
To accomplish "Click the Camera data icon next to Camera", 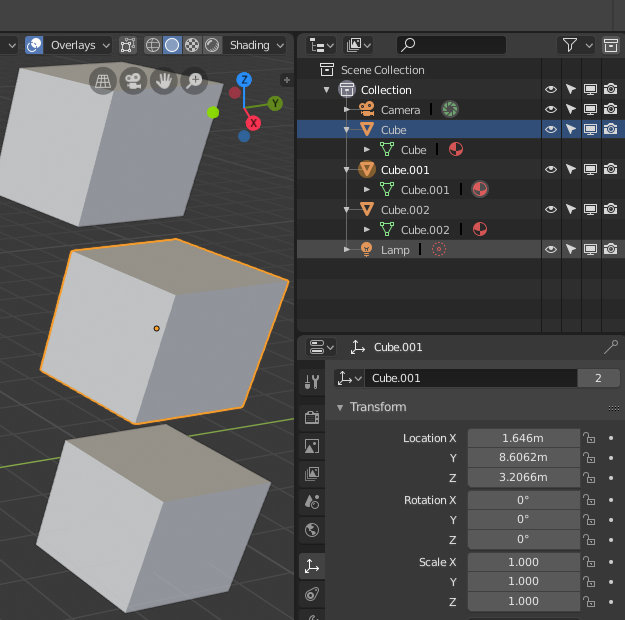I will coord(450,109).
